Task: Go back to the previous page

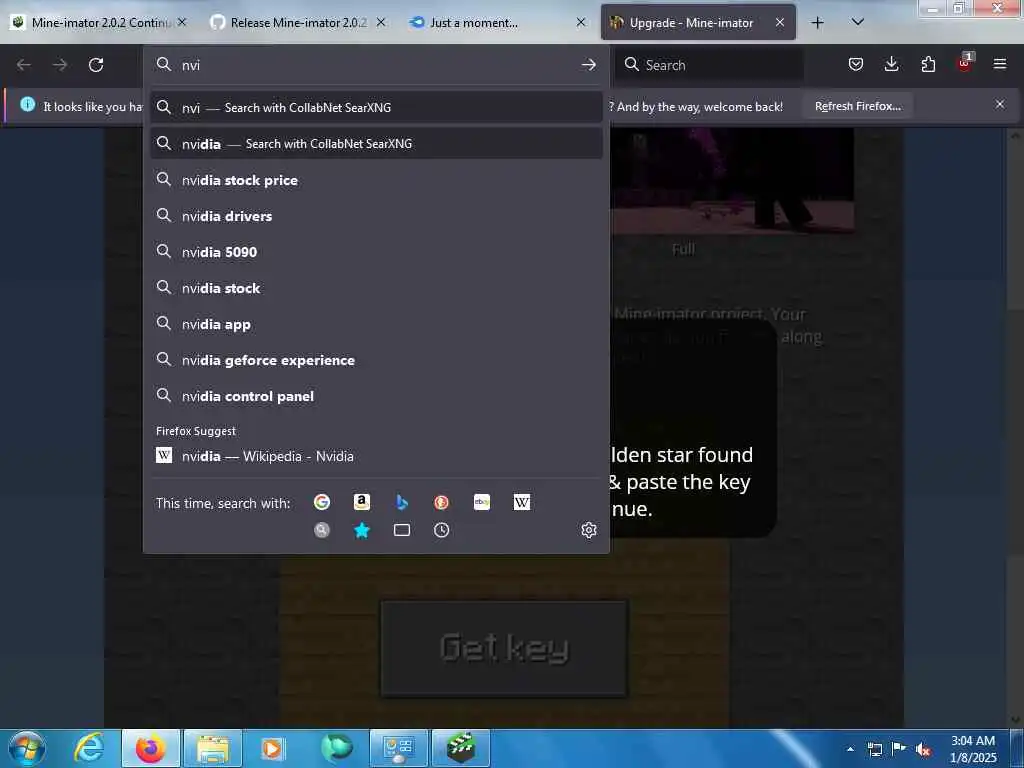Action: pyautogui.click(x=24, y=65)
